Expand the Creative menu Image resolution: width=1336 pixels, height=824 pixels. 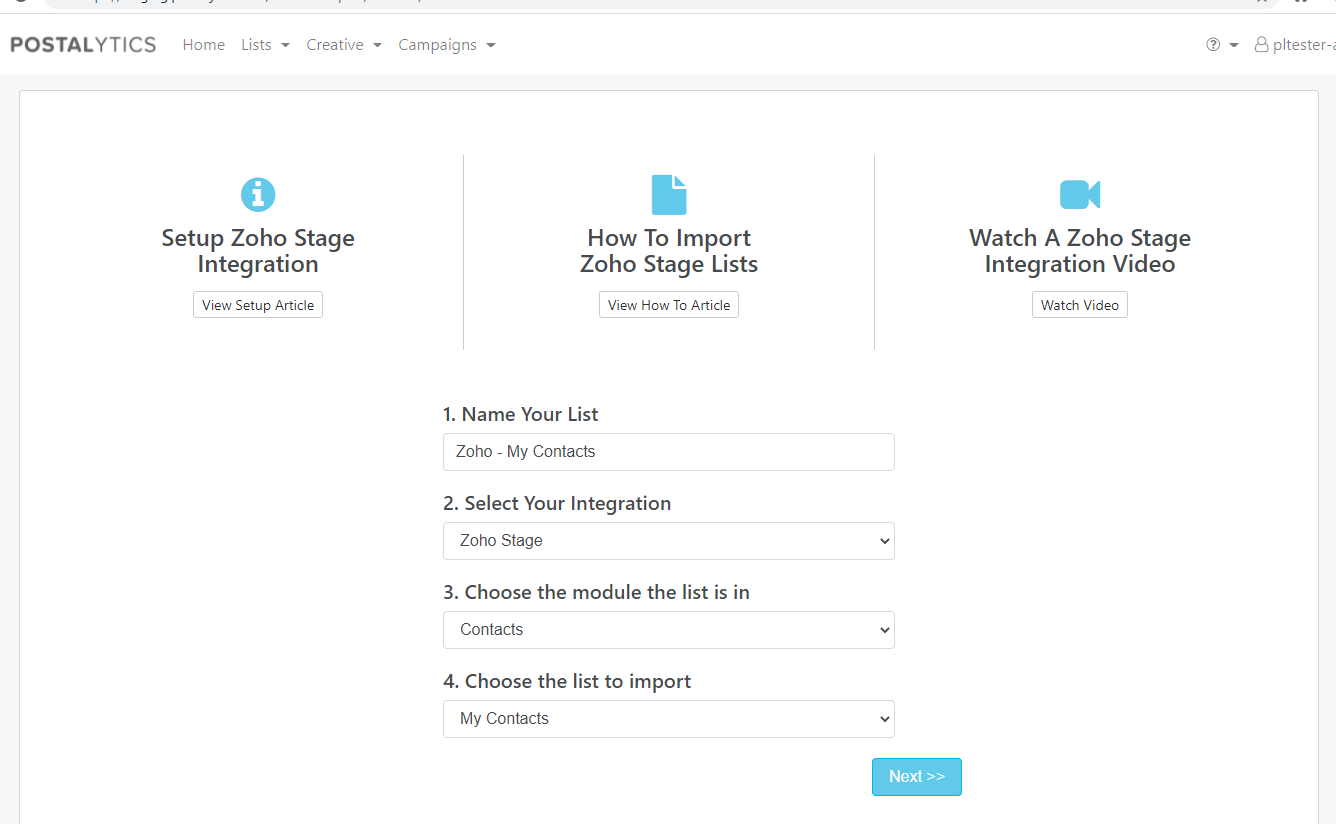tap(344, 45)
